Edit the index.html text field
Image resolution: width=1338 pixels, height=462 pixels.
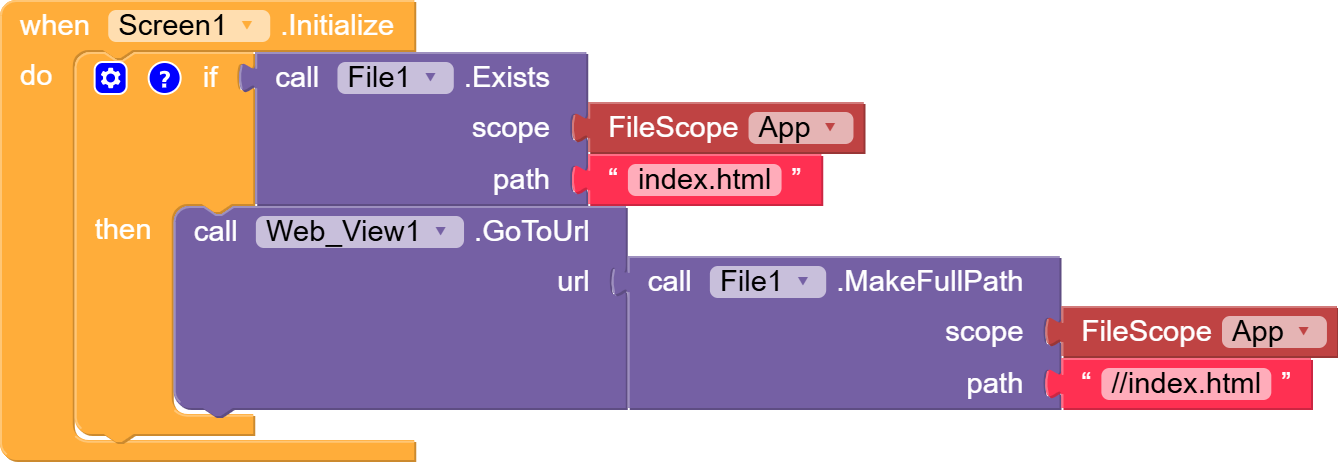coord(704,180)
